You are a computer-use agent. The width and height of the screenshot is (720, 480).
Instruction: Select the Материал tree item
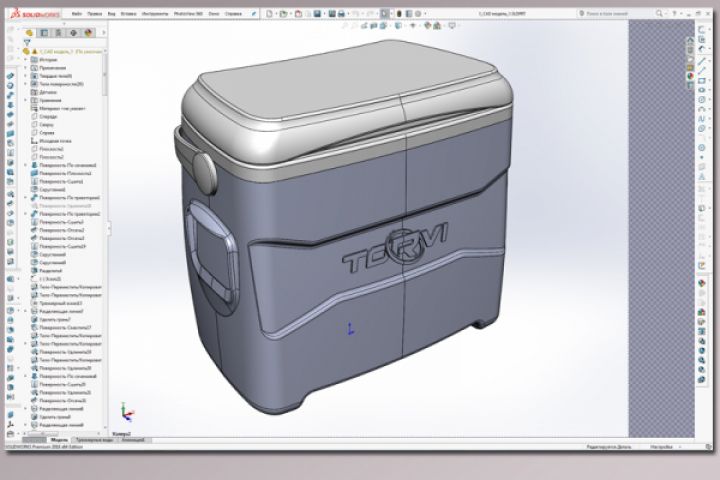[x=58, y=108]
